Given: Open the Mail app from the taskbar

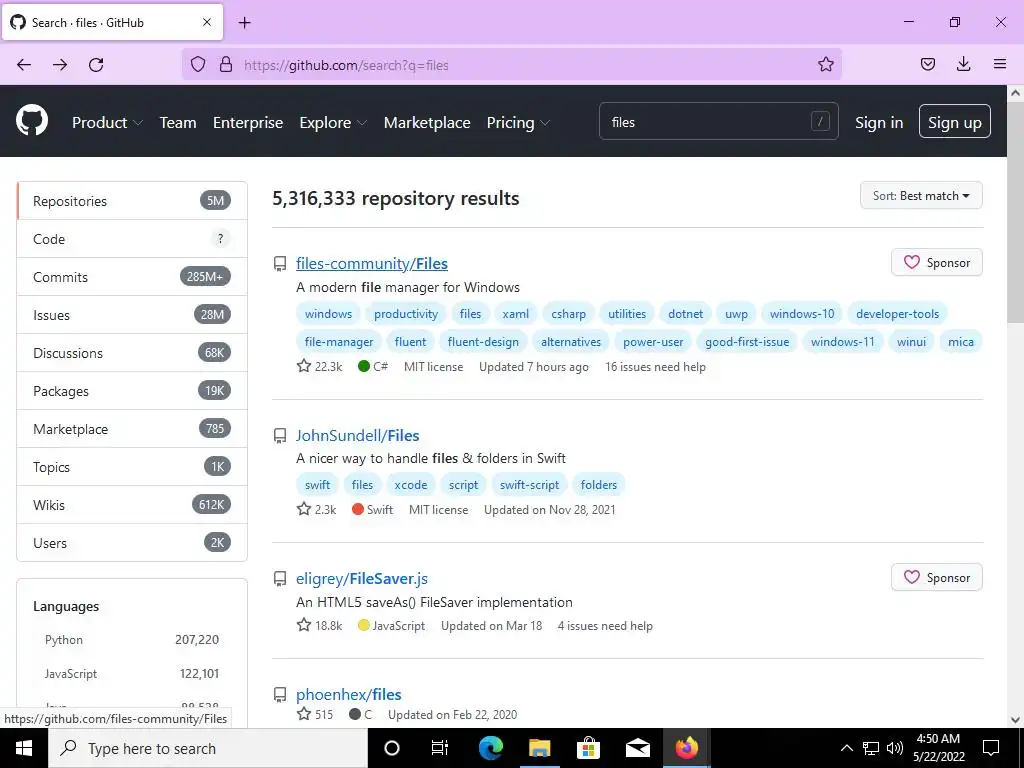Looking at the screenshot, I should tap(637, 748).
